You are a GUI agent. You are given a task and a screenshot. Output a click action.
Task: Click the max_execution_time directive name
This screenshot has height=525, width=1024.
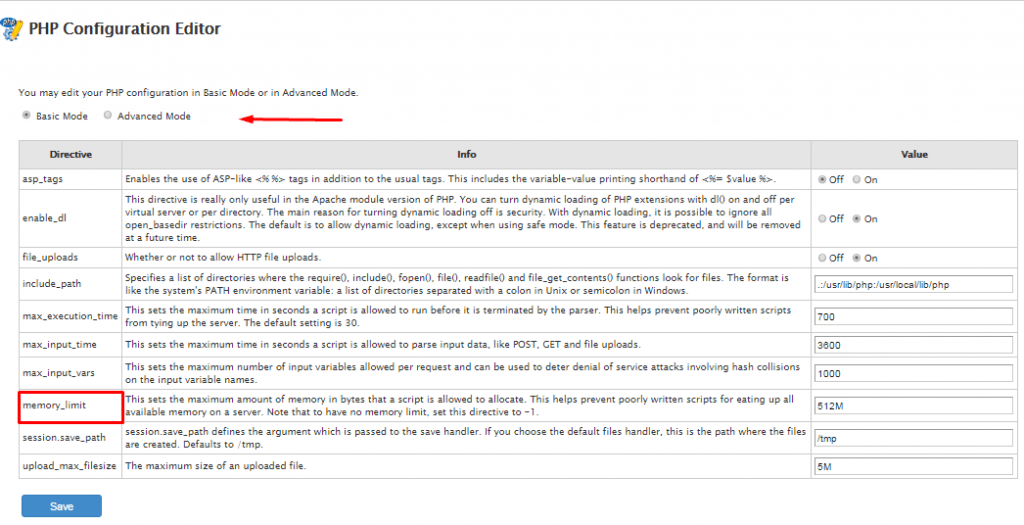click(x=70, y=317)
